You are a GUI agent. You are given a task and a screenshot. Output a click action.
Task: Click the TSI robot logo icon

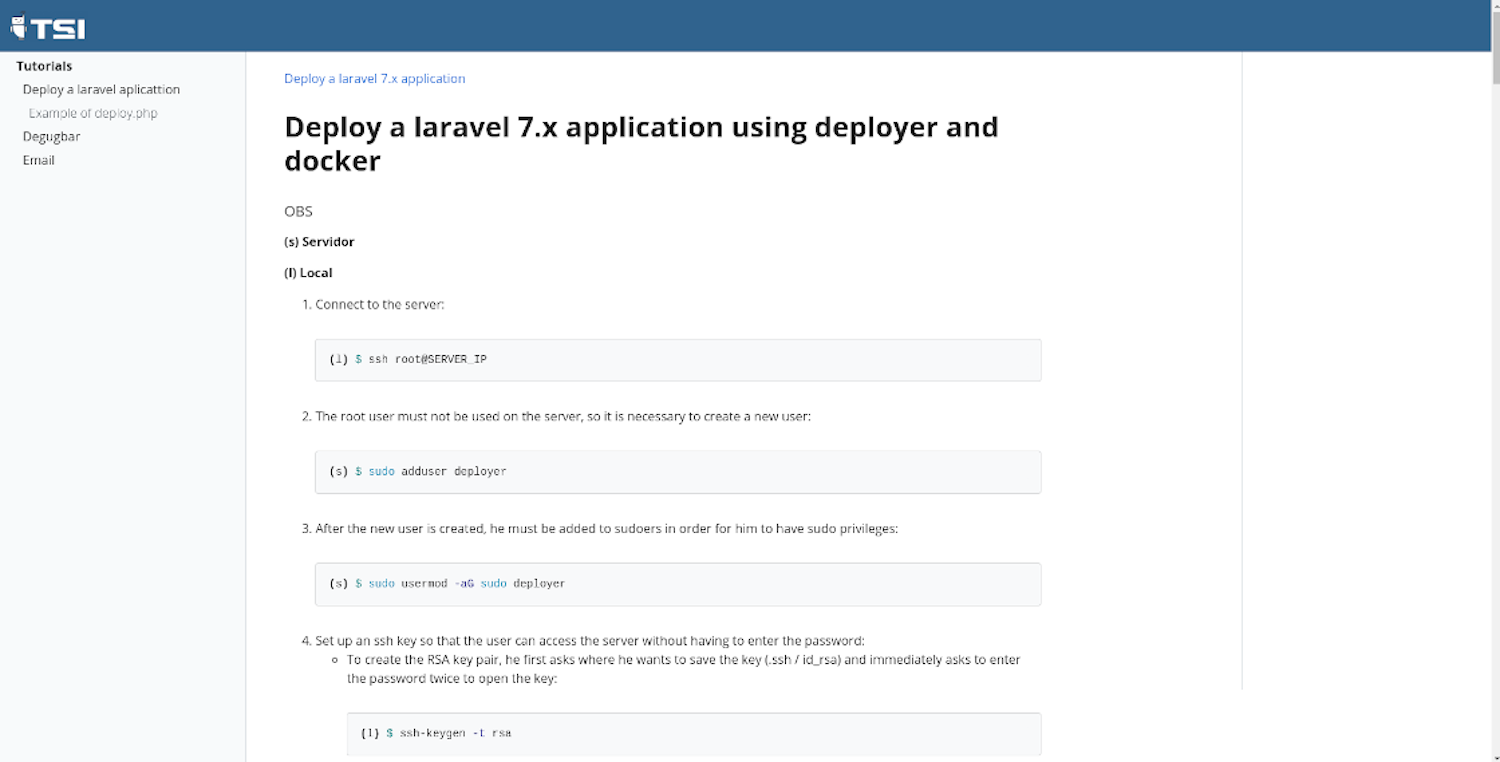(17, 26)
